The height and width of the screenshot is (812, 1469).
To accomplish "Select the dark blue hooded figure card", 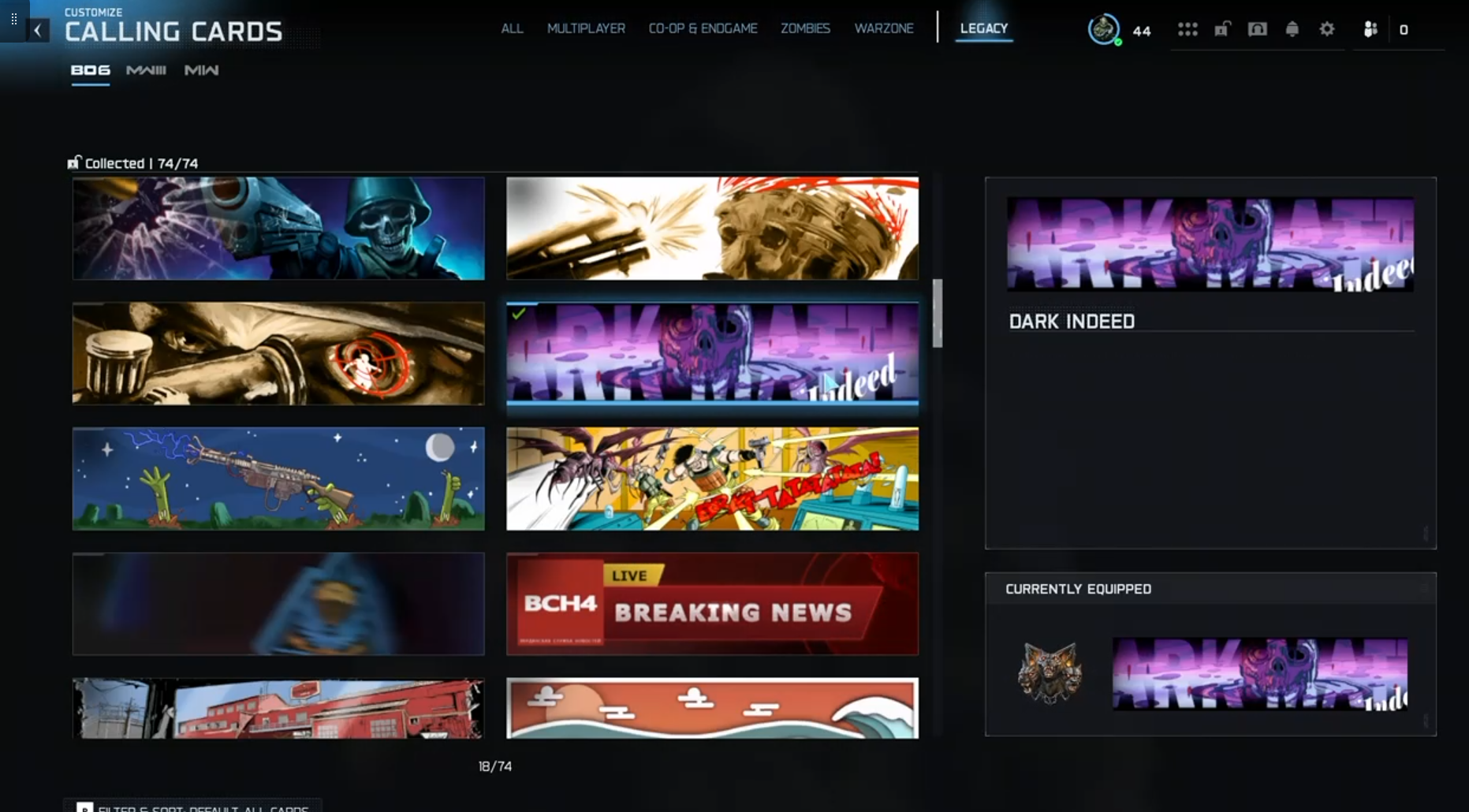I will pos(278,604).
